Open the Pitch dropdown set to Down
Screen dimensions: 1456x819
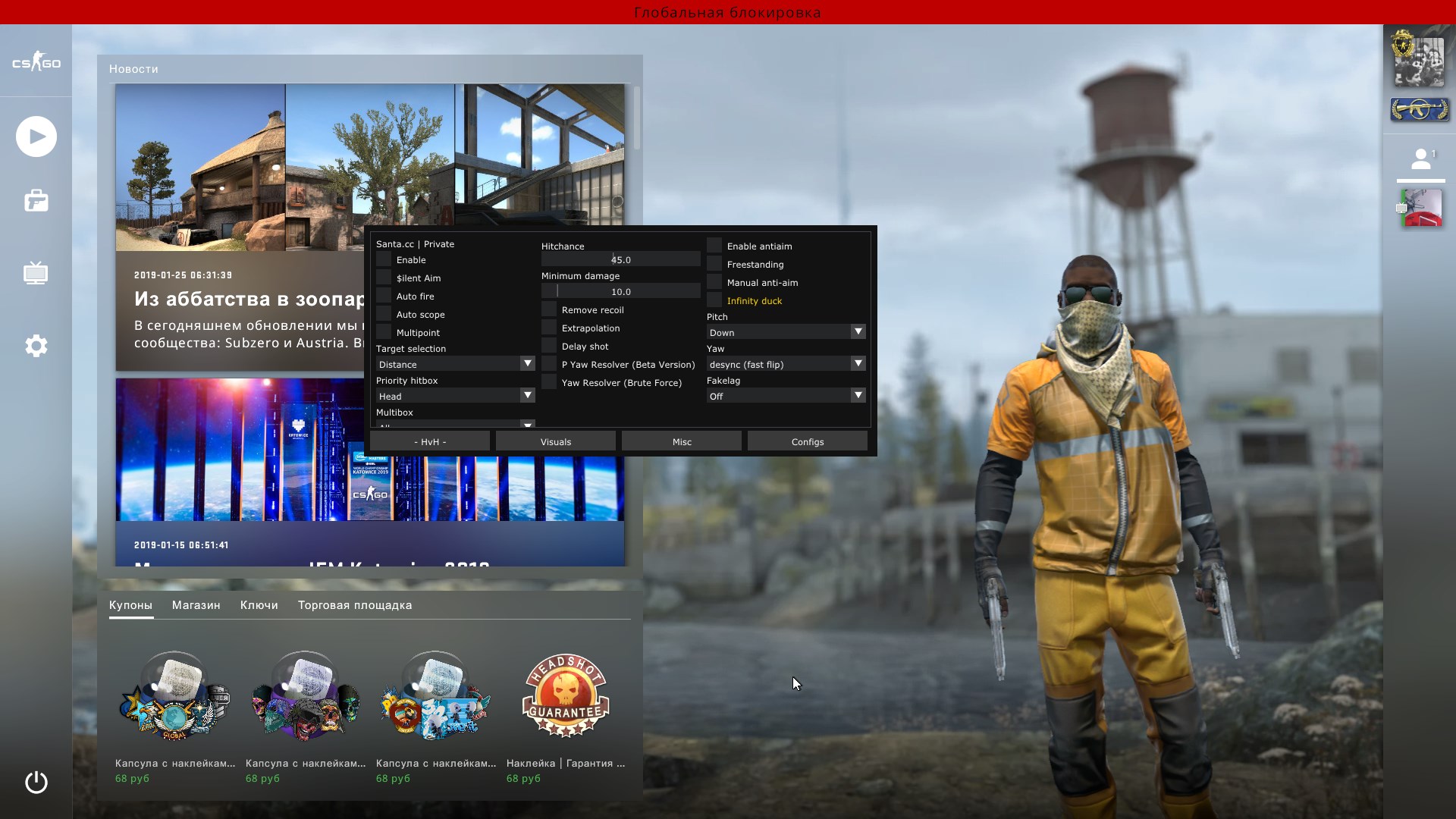[x=786, y=333]
